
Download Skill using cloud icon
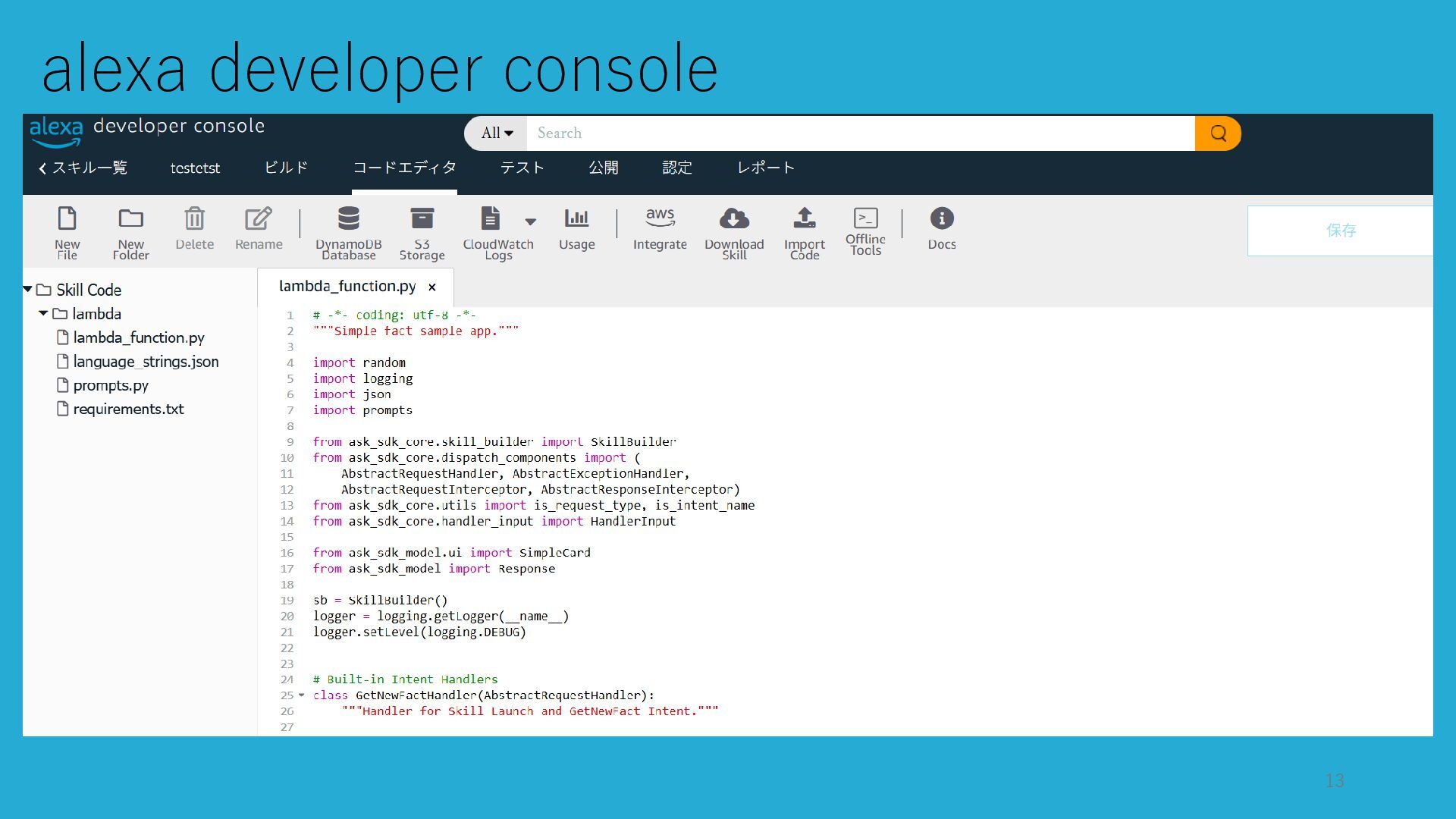[733, 219]
